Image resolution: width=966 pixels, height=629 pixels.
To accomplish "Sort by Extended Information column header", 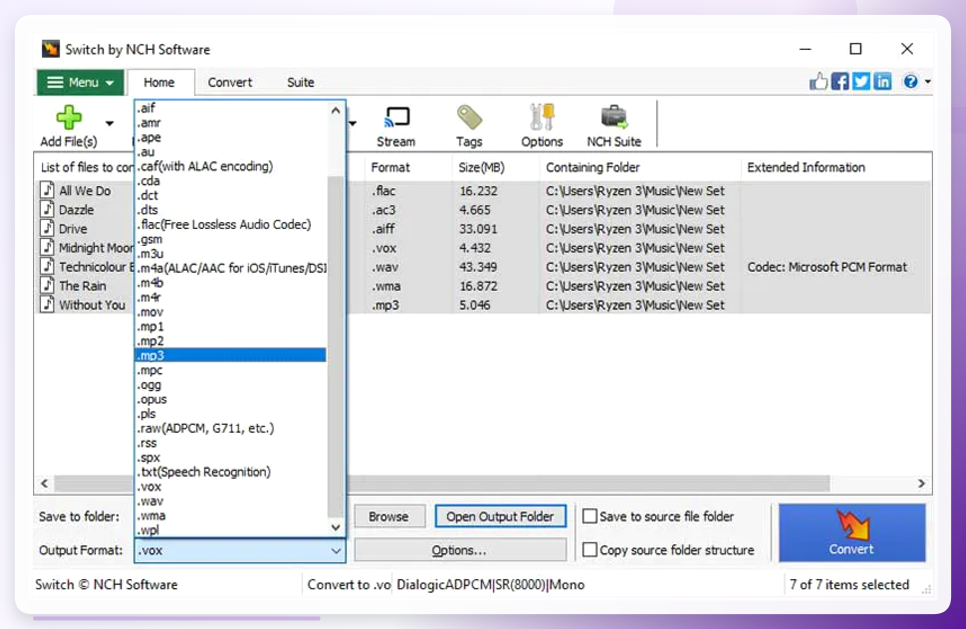I will [835, 168].
